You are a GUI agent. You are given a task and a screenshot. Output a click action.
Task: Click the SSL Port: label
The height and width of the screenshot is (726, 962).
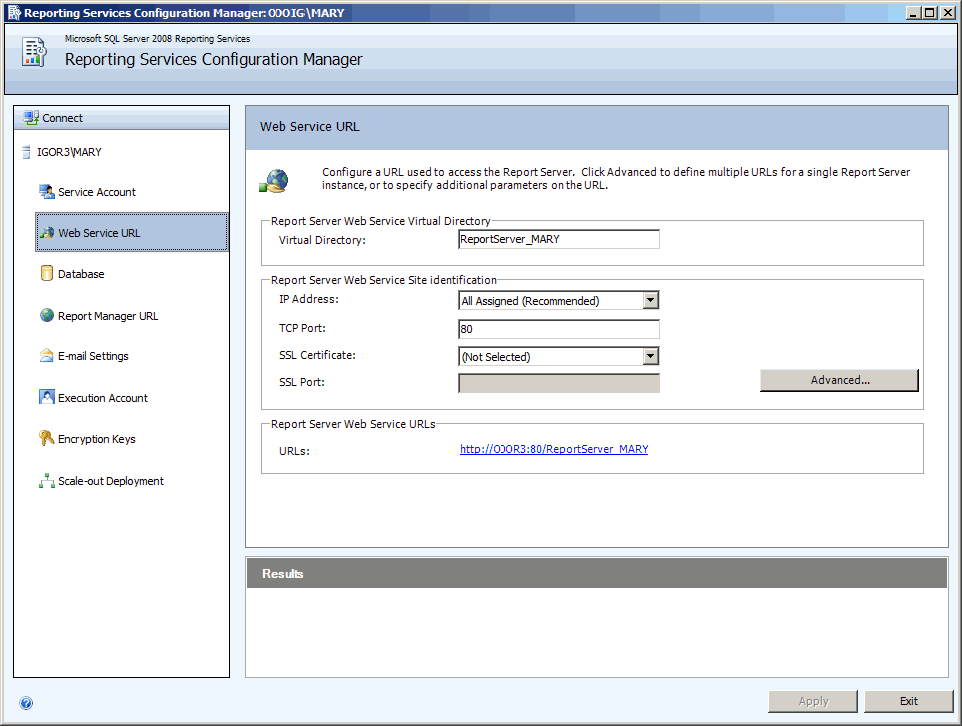pyautogui.click(x=302, y=382)
